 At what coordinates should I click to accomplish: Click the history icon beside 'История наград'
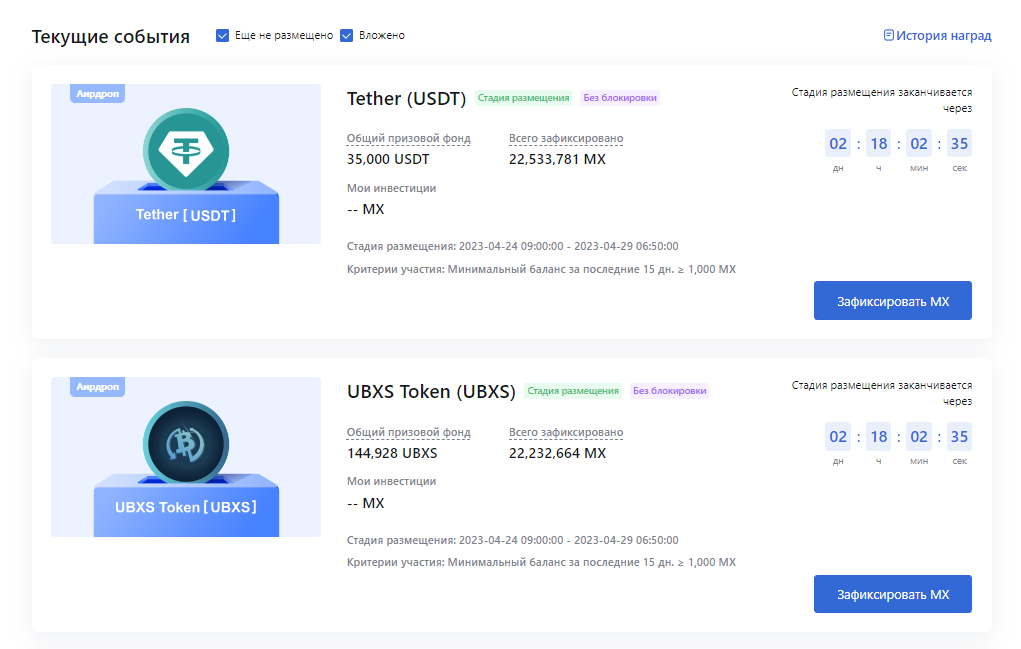888,35
